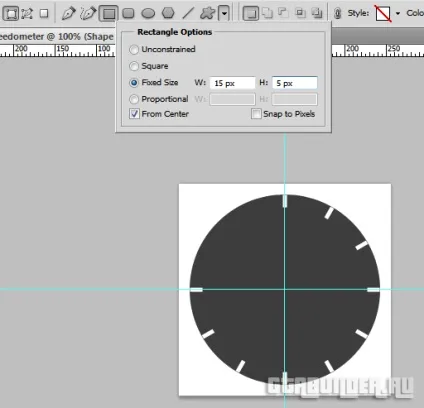Select the Line tool

188,14
